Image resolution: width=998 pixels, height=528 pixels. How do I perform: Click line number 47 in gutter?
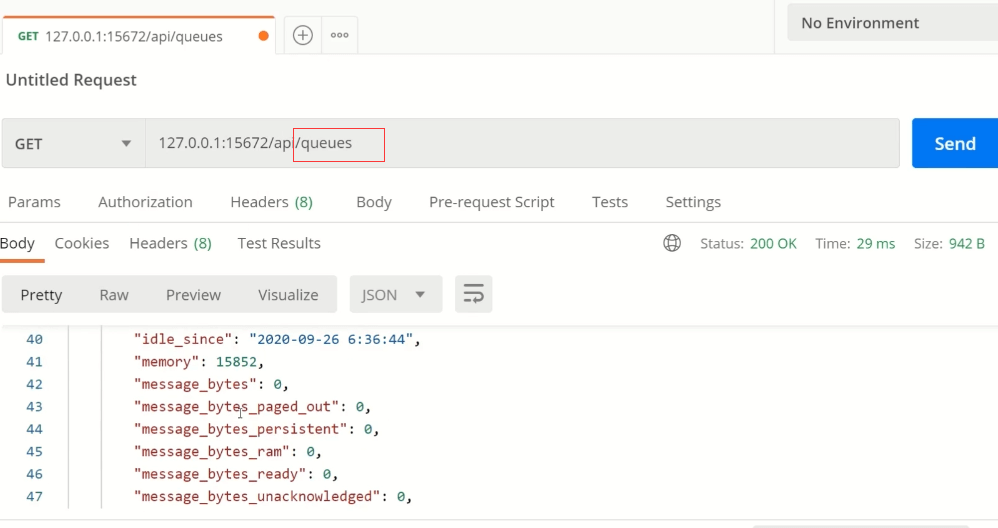coord(34,496)
